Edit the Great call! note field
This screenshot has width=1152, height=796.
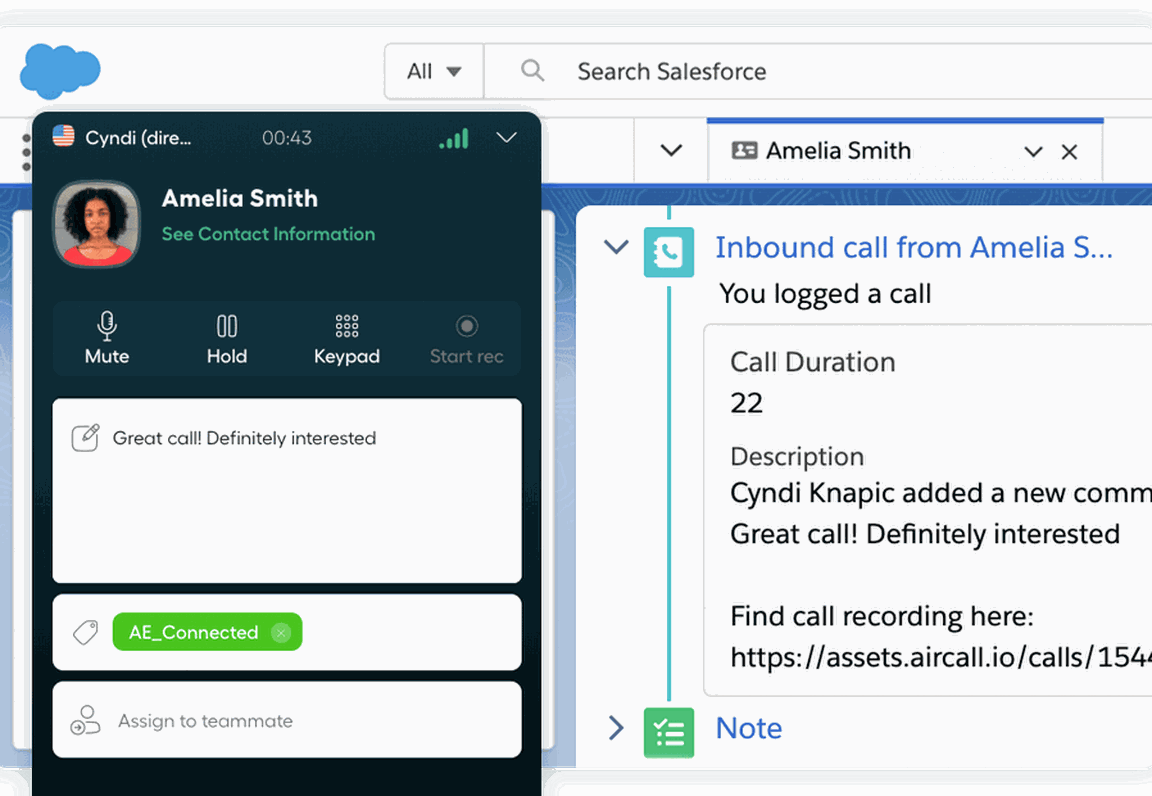[x=287, y=490]
